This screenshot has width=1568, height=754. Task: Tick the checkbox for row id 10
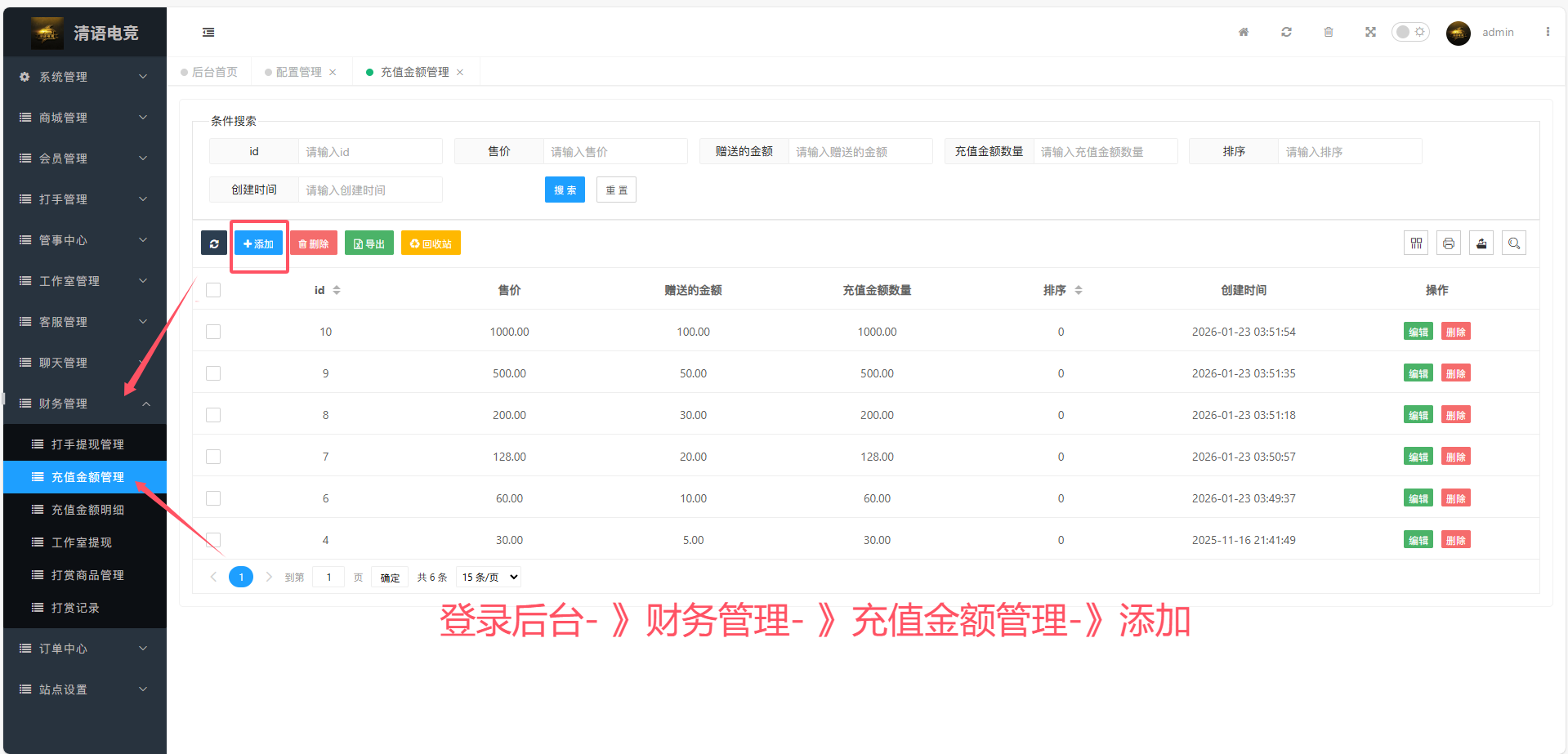pyautogui.click(x=213, y=332)
